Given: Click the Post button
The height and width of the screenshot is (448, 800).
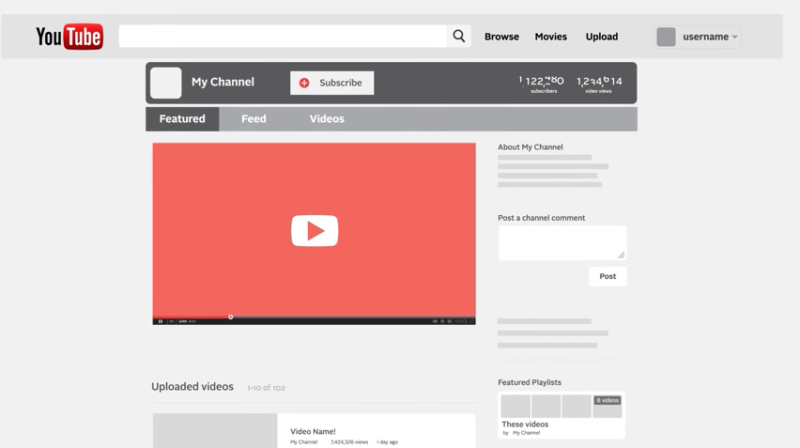Looking at the screenshot, I should click(x=608, y=276).
